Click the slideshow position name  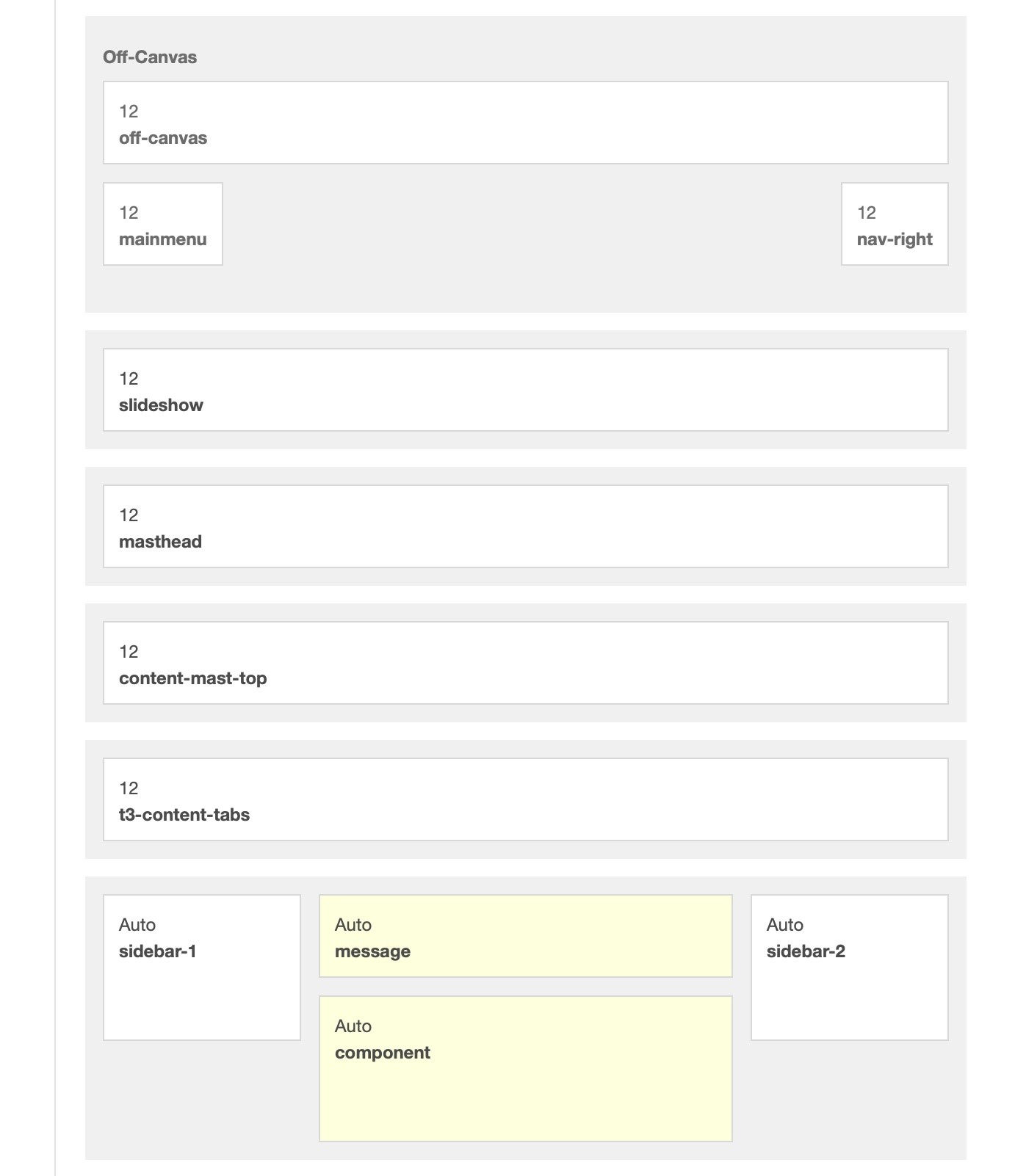click(x=161, y=405)
